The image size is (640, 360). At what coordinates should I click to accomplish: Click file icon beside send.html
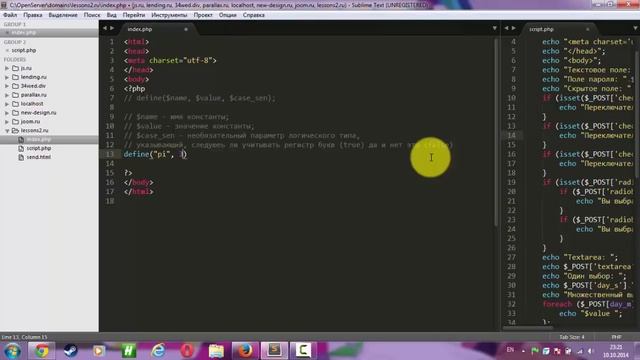[21, 157]
